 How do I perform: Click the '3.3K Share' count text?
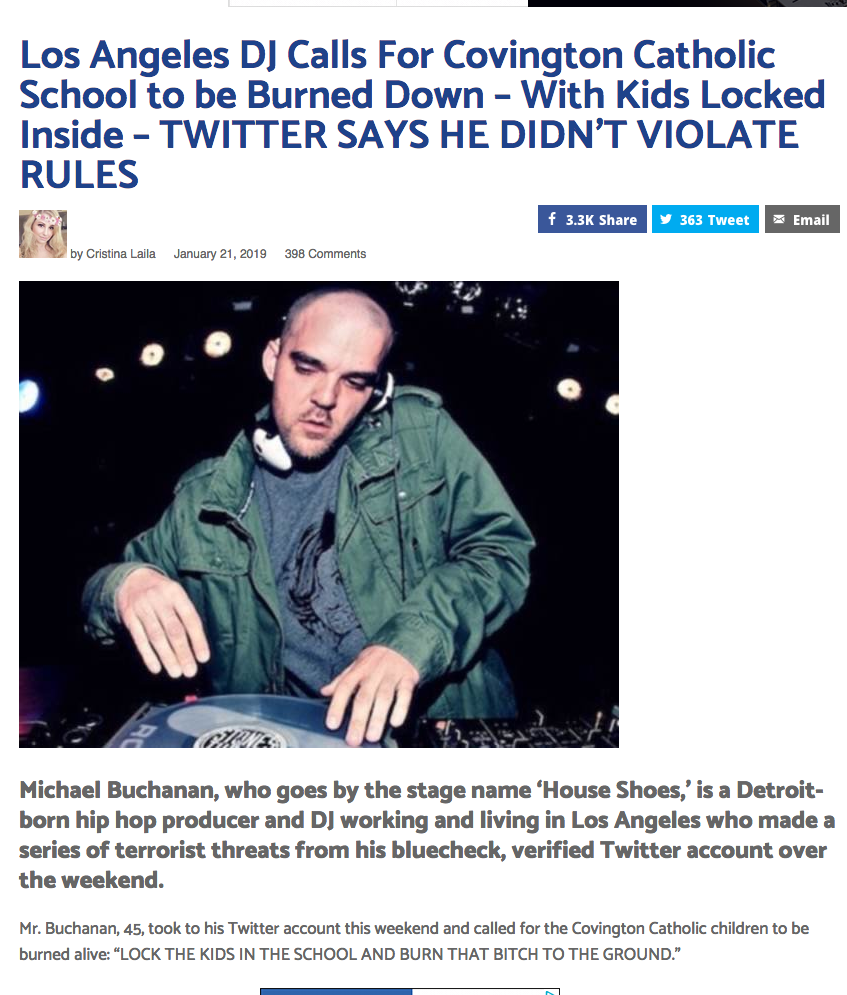(x=601, y=220)
